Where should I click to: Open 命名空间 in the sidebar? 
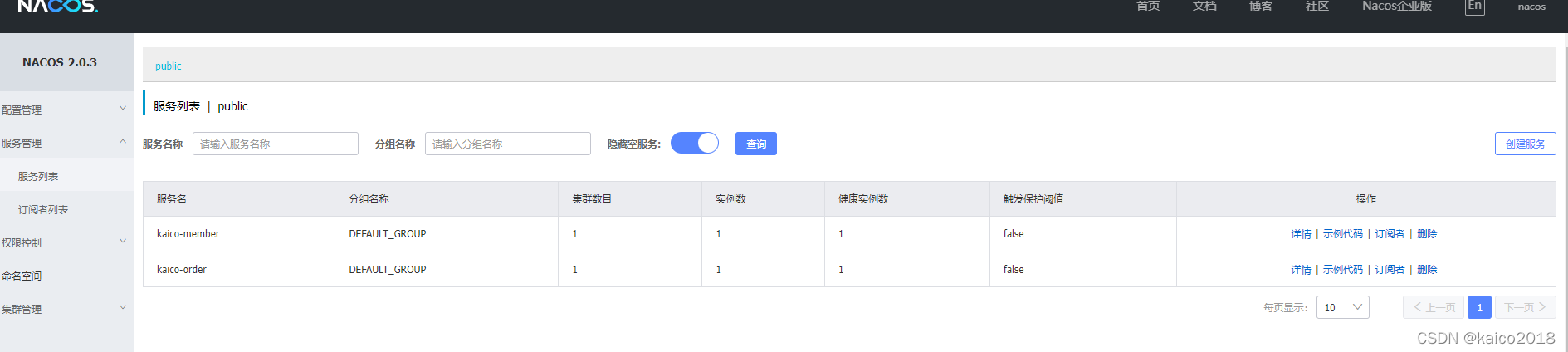pos(22,276)
